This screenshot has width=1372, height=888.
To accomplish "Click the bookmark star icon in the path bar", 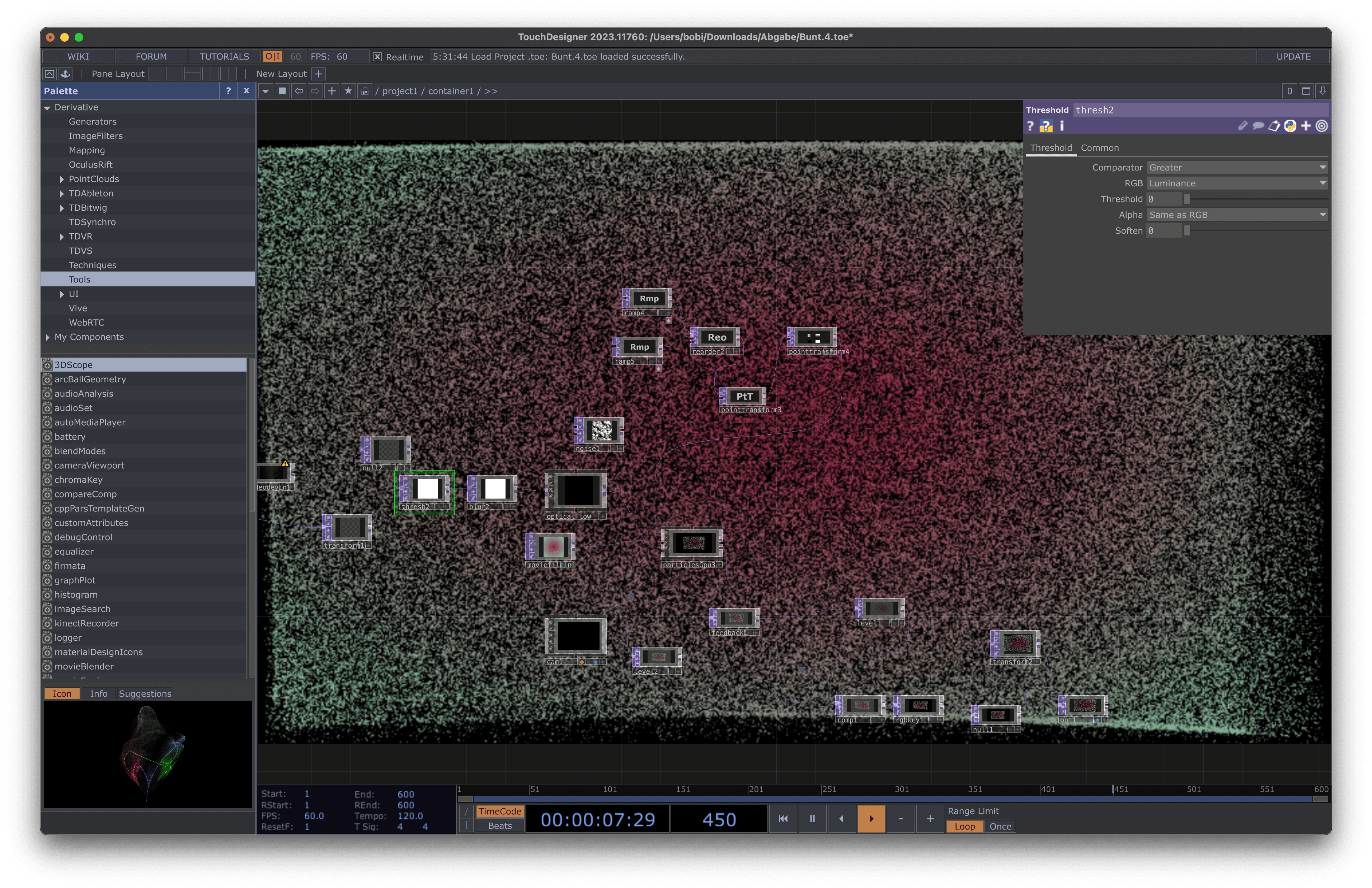I will click(348, 91).
